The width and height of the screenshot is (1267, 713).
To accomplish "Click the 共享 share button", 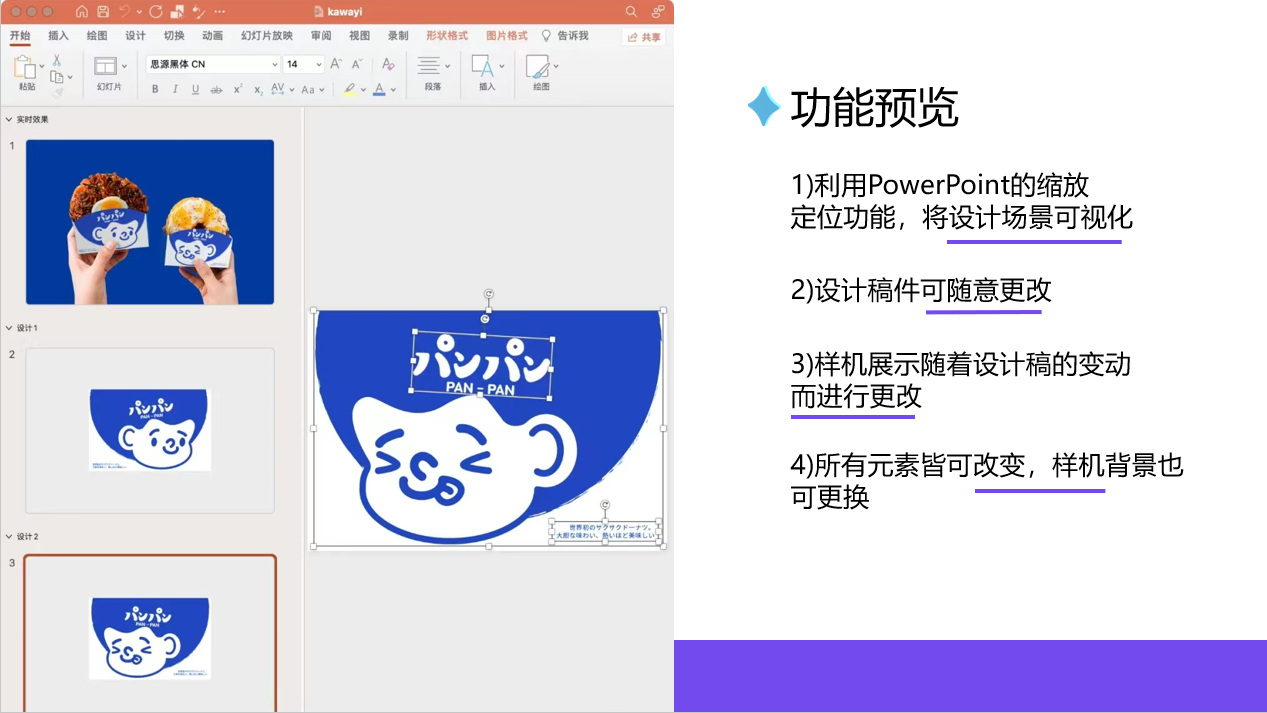I will (x=644, y=36).
